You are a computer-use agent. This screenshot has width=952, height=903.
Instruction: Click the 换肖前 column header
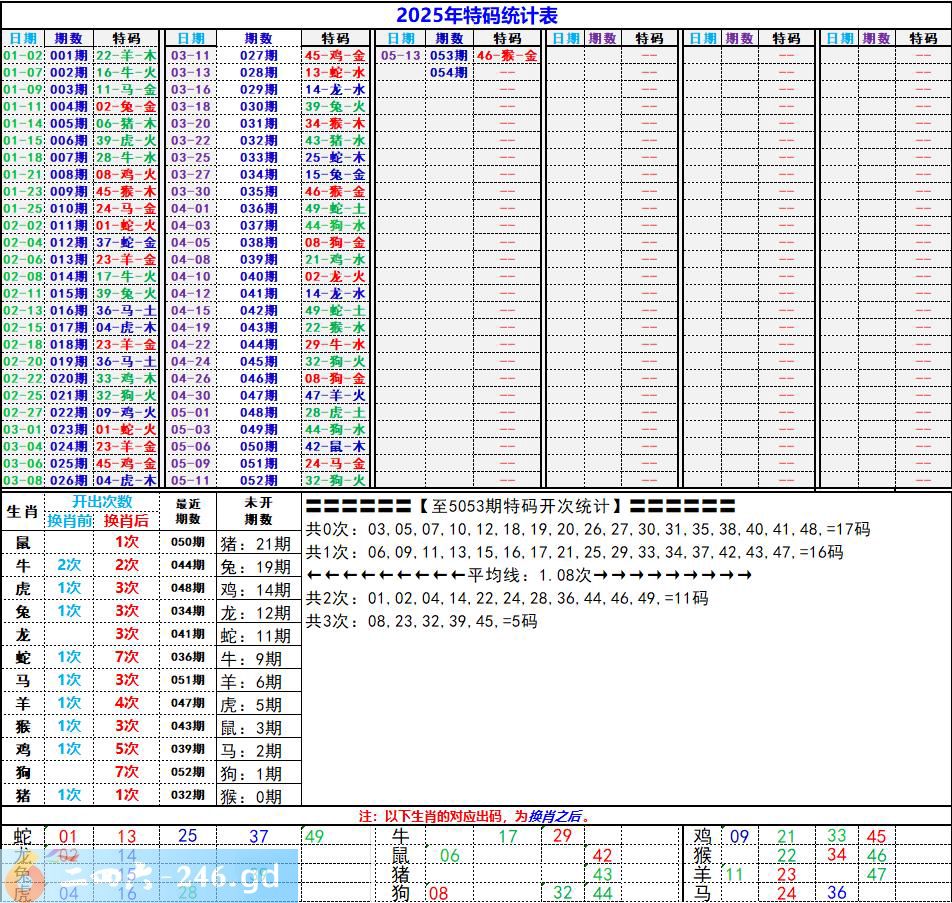coord(70,520)
